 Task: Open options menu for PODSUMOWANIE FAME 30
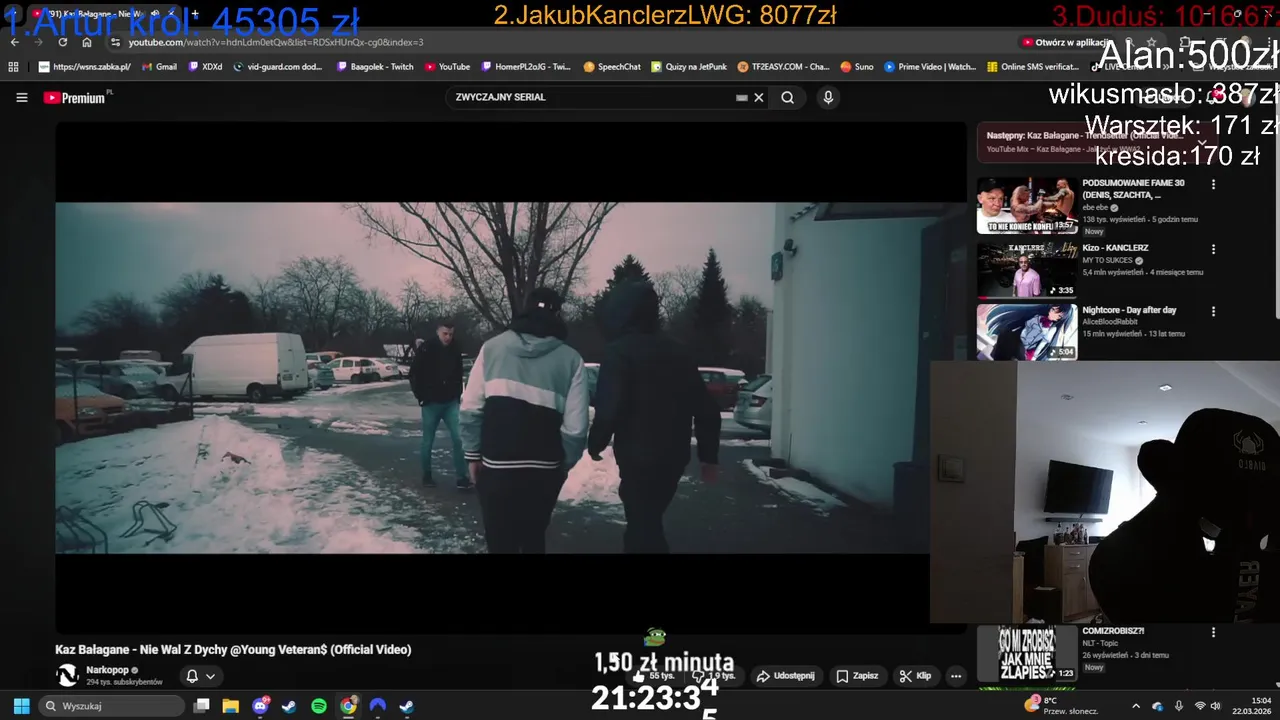point(1213,185)
